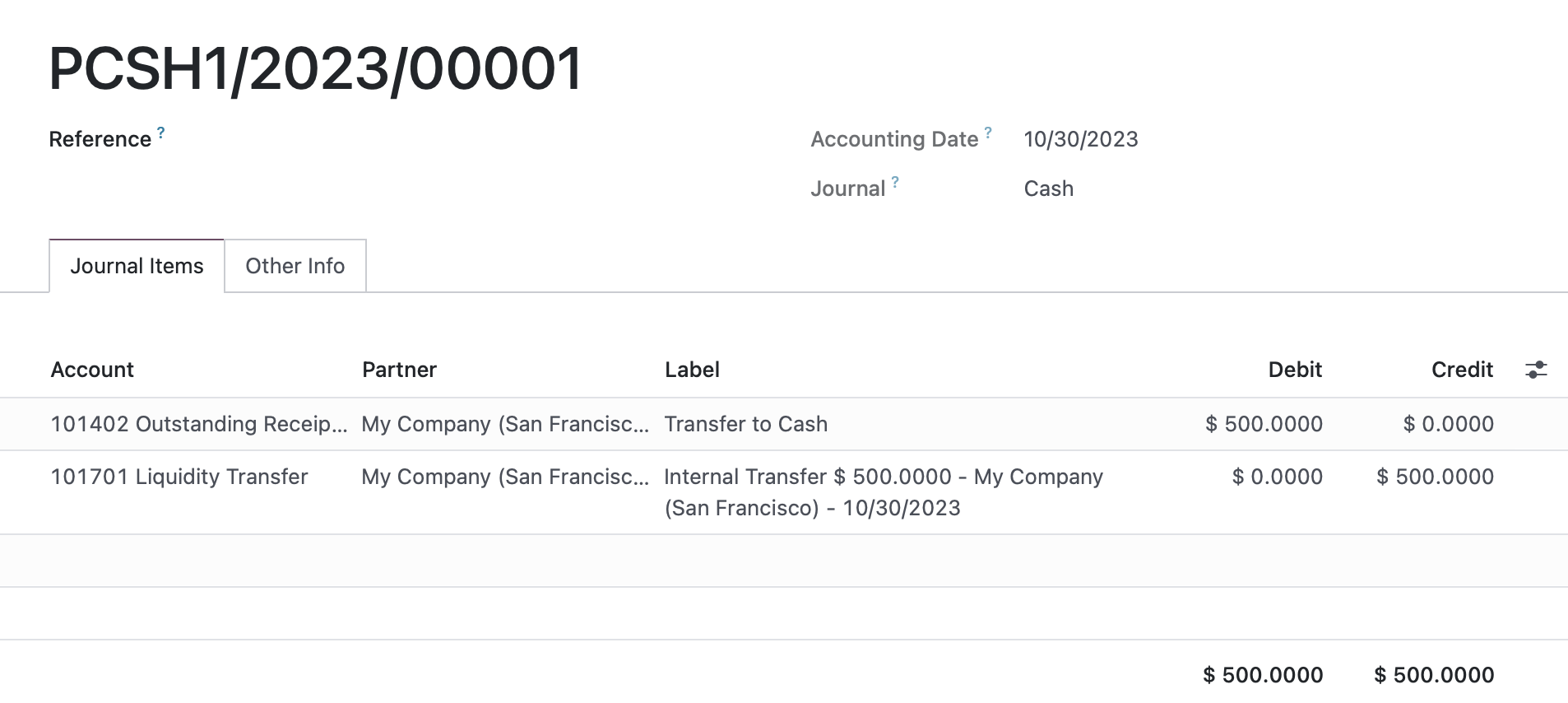Sort by the Credit column header
Image resolution: width=1568 pixels, height=703 pixels.
click(1462, 370)
